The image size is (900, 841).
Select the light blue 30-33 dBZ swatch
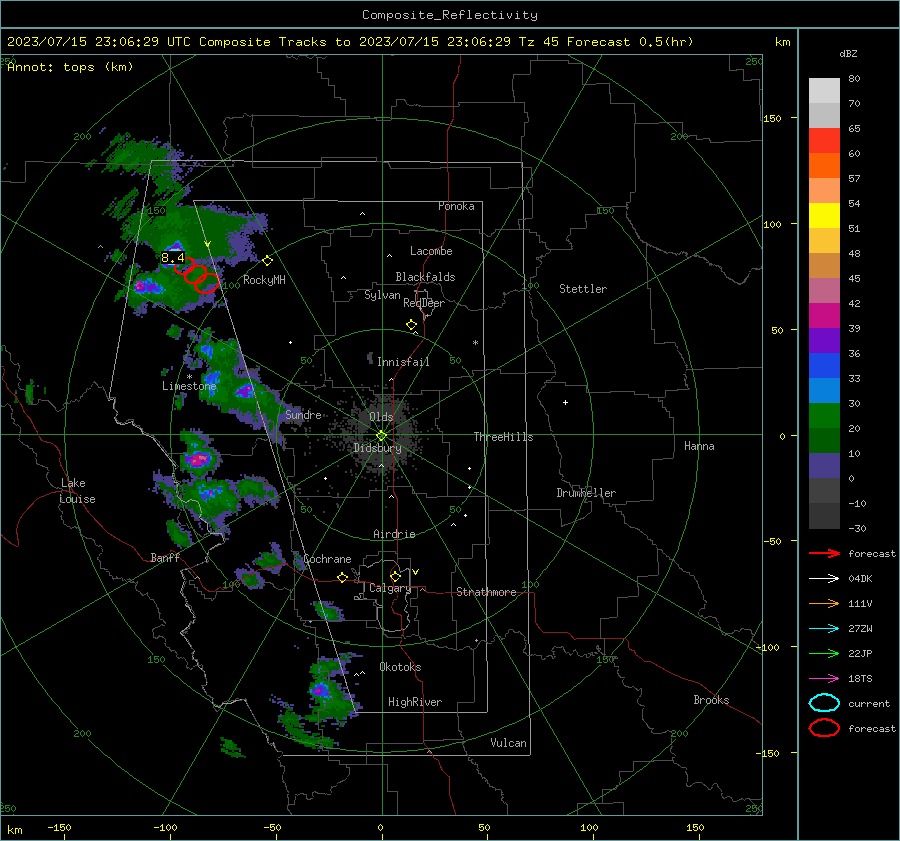(824, 390)
